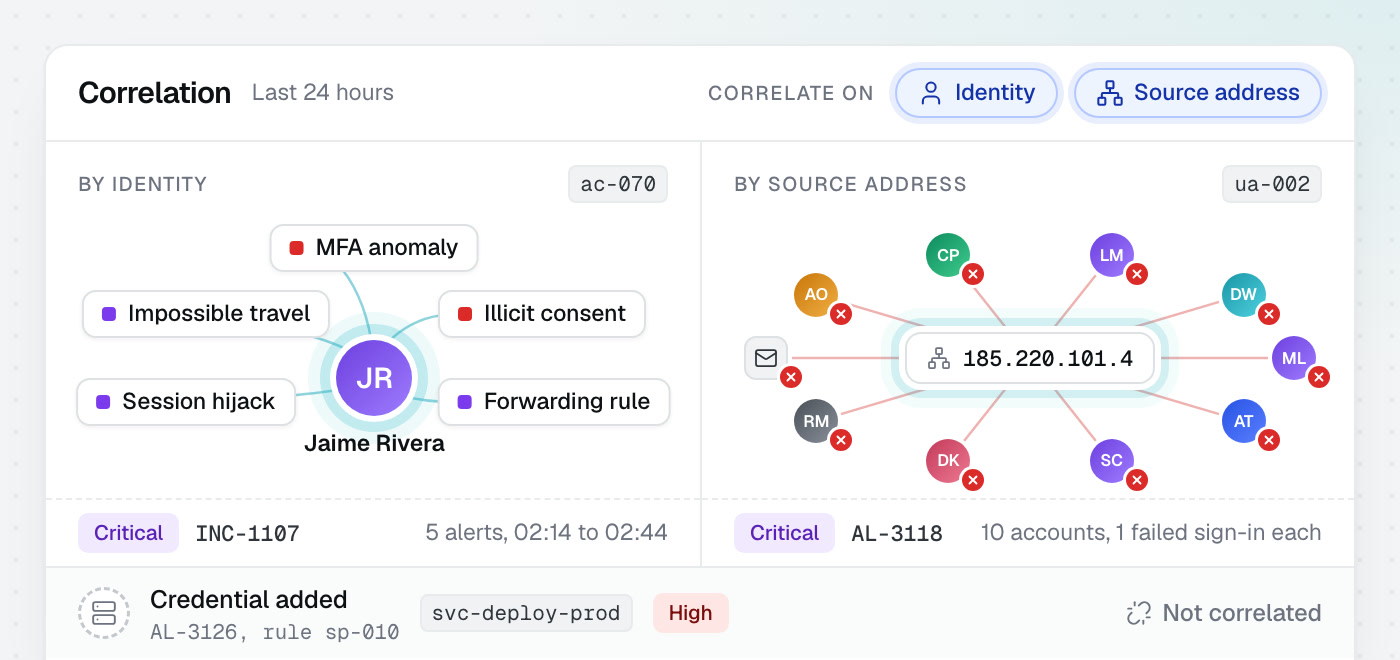Select the RM account avatar
1400x660 pixels.
tap(816, 421)
